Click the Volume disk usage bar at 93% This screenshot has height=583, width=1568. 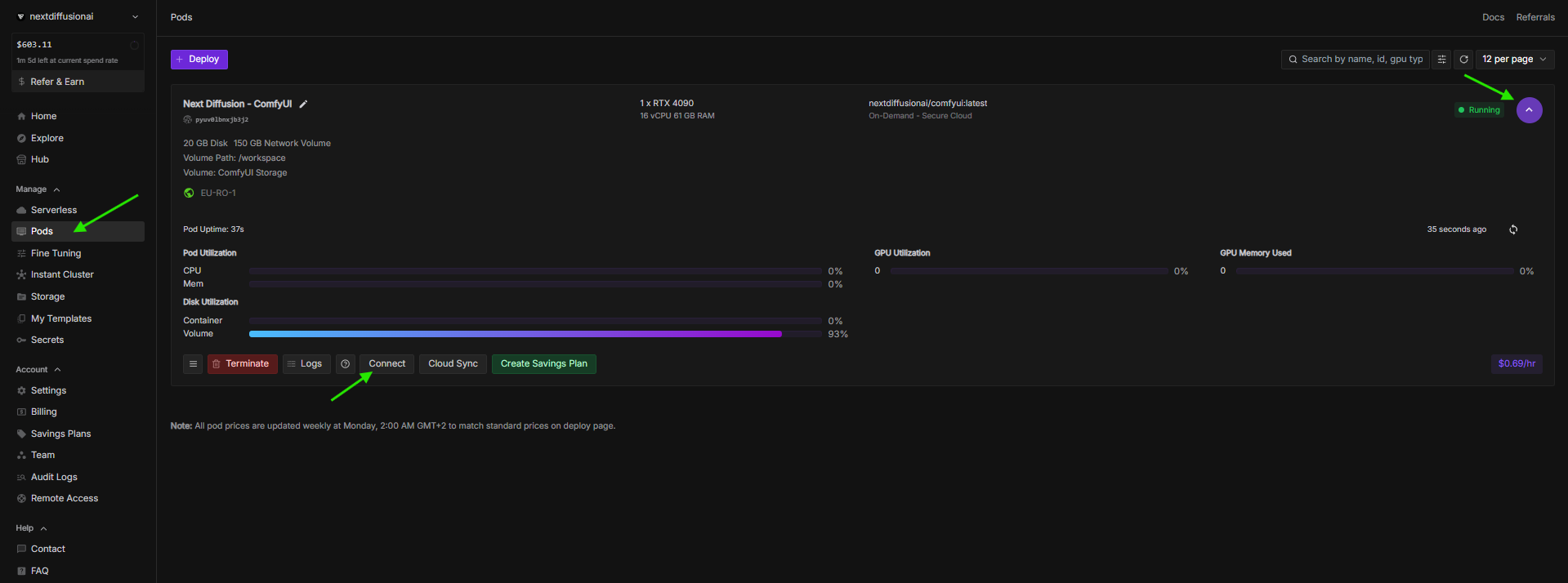(x=535, y=334)
